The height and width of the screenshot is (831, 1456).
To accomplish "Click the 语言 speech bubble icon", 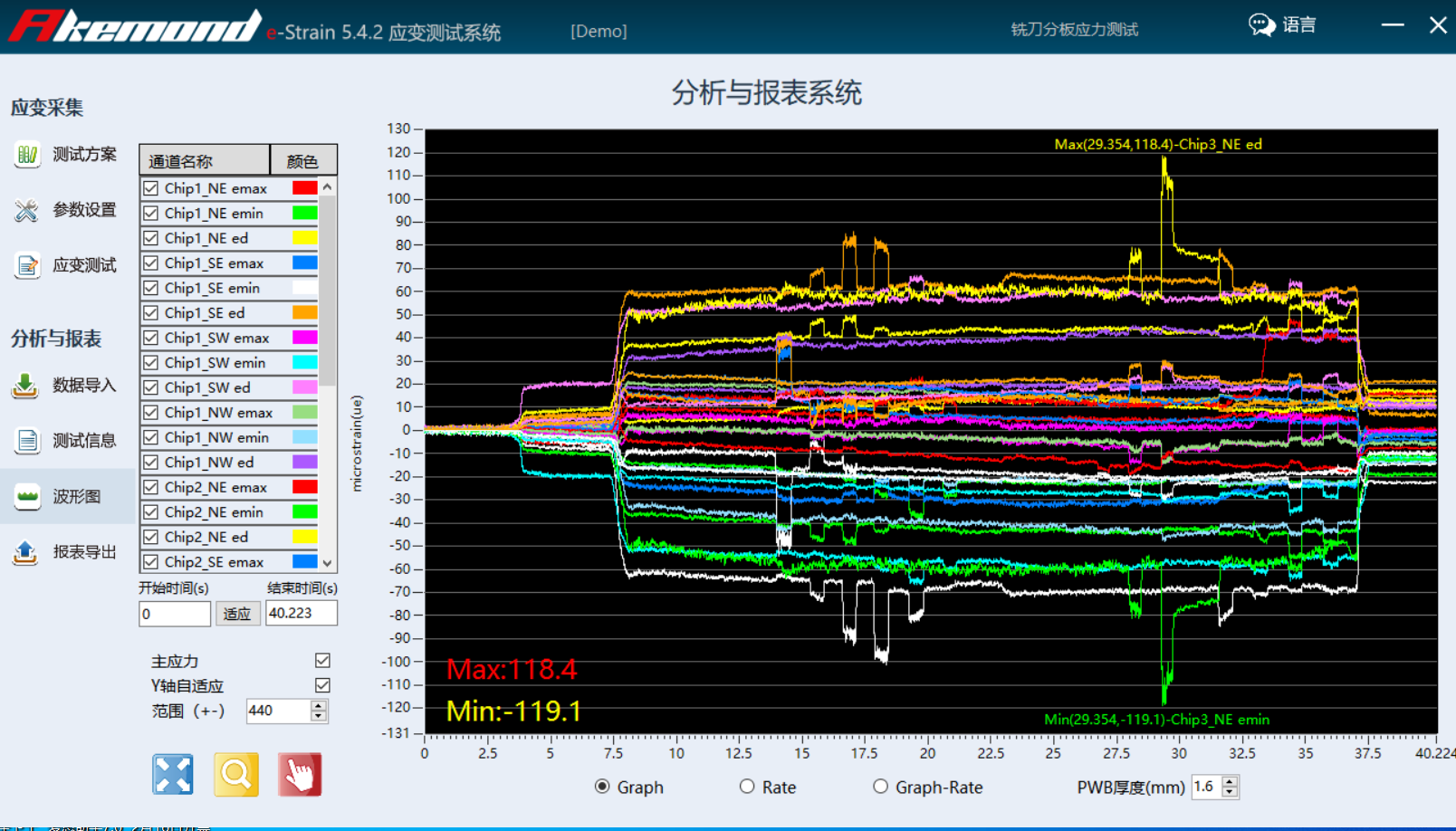I will (1261, 24).
